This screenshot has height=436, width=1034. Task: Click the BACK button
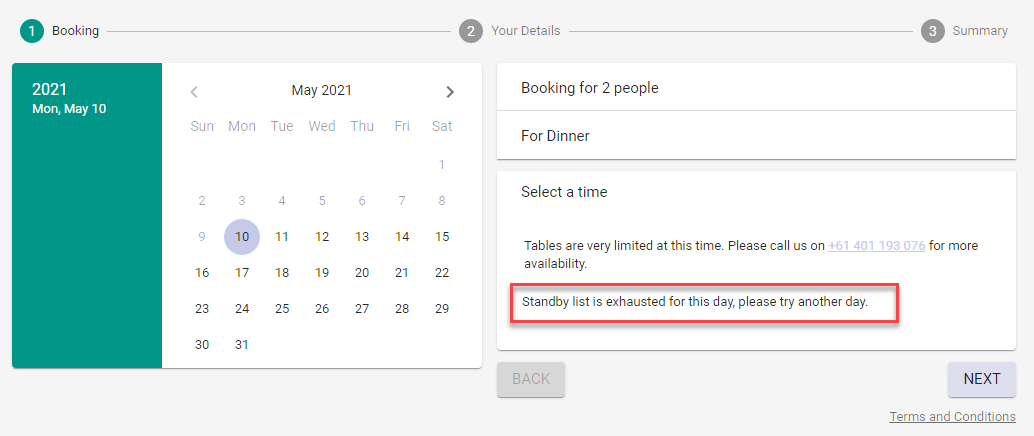531,379
